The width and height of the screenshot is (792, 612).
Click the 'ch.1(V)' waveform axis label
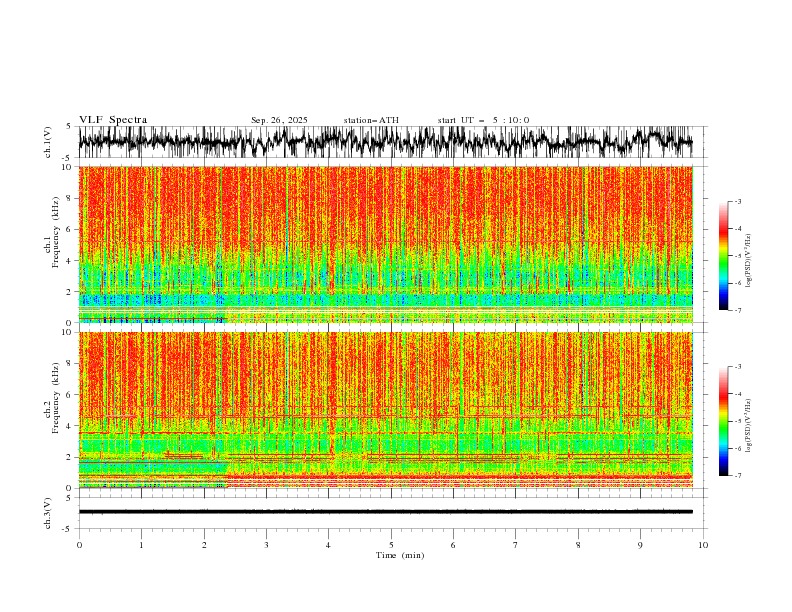pyautogui.click(x=48, y=142)
